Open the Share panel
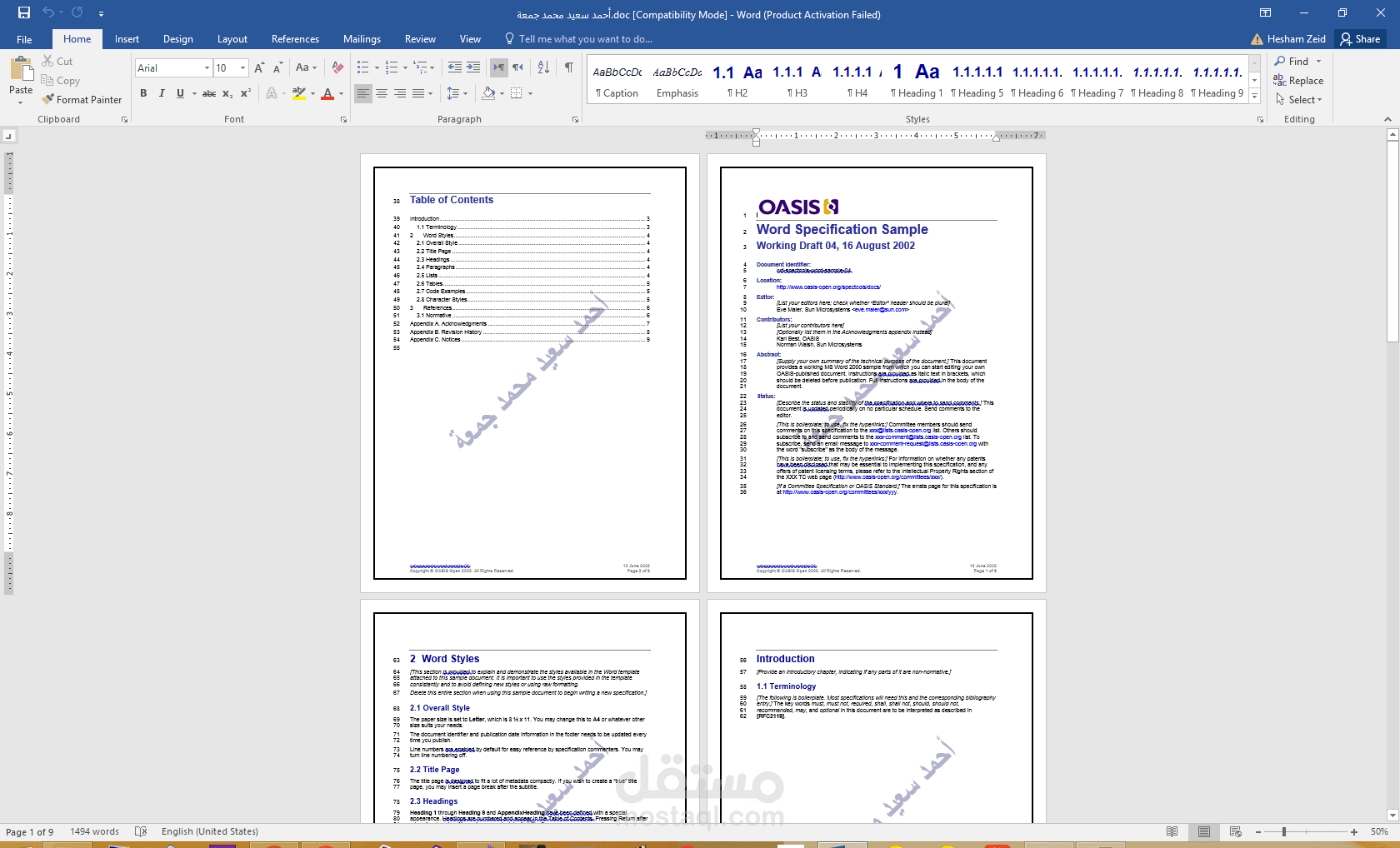This screenshot has height=848, width=1400. point(1360,39)
